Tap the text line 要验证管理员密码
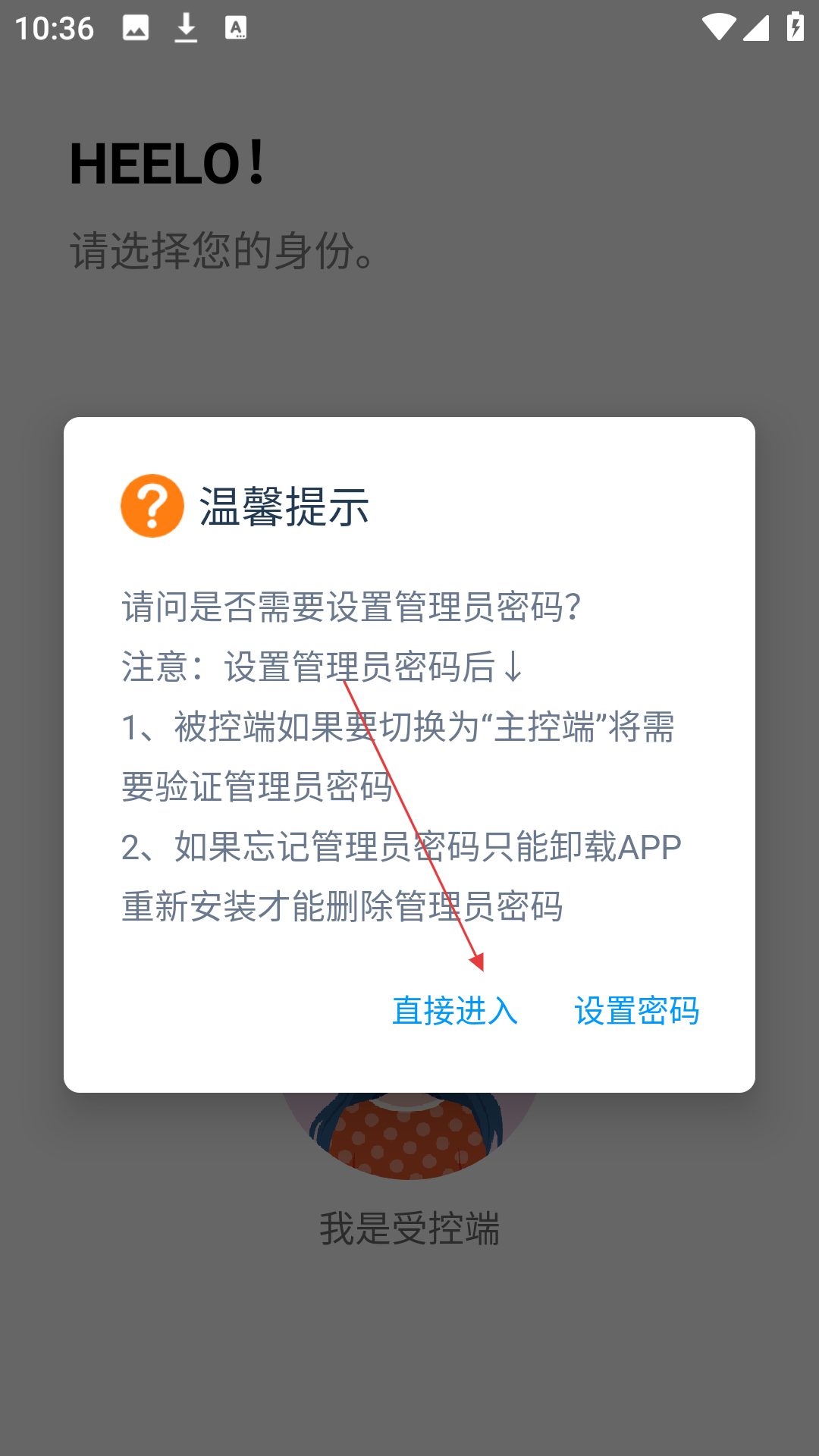 (258, 786)
